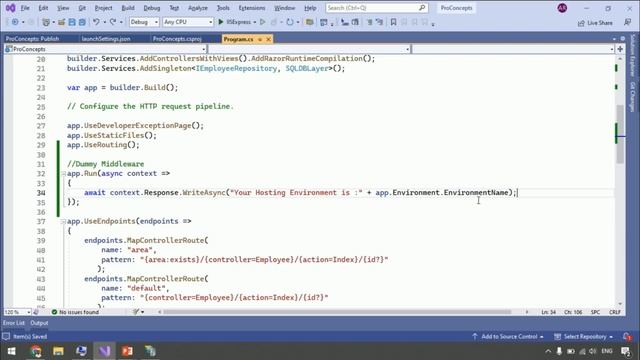Close the Program.cs tab

tap(269, 39)
